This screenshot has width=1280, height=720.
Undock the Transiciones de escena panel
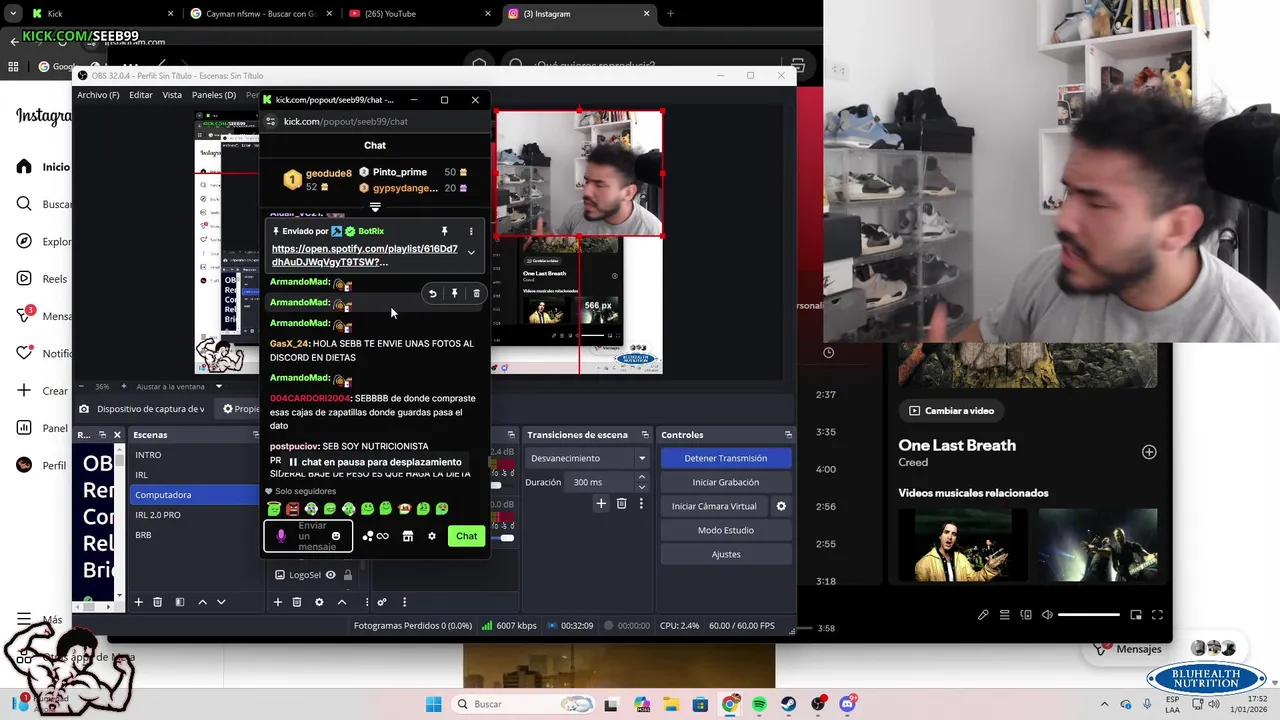coord(647,435)
